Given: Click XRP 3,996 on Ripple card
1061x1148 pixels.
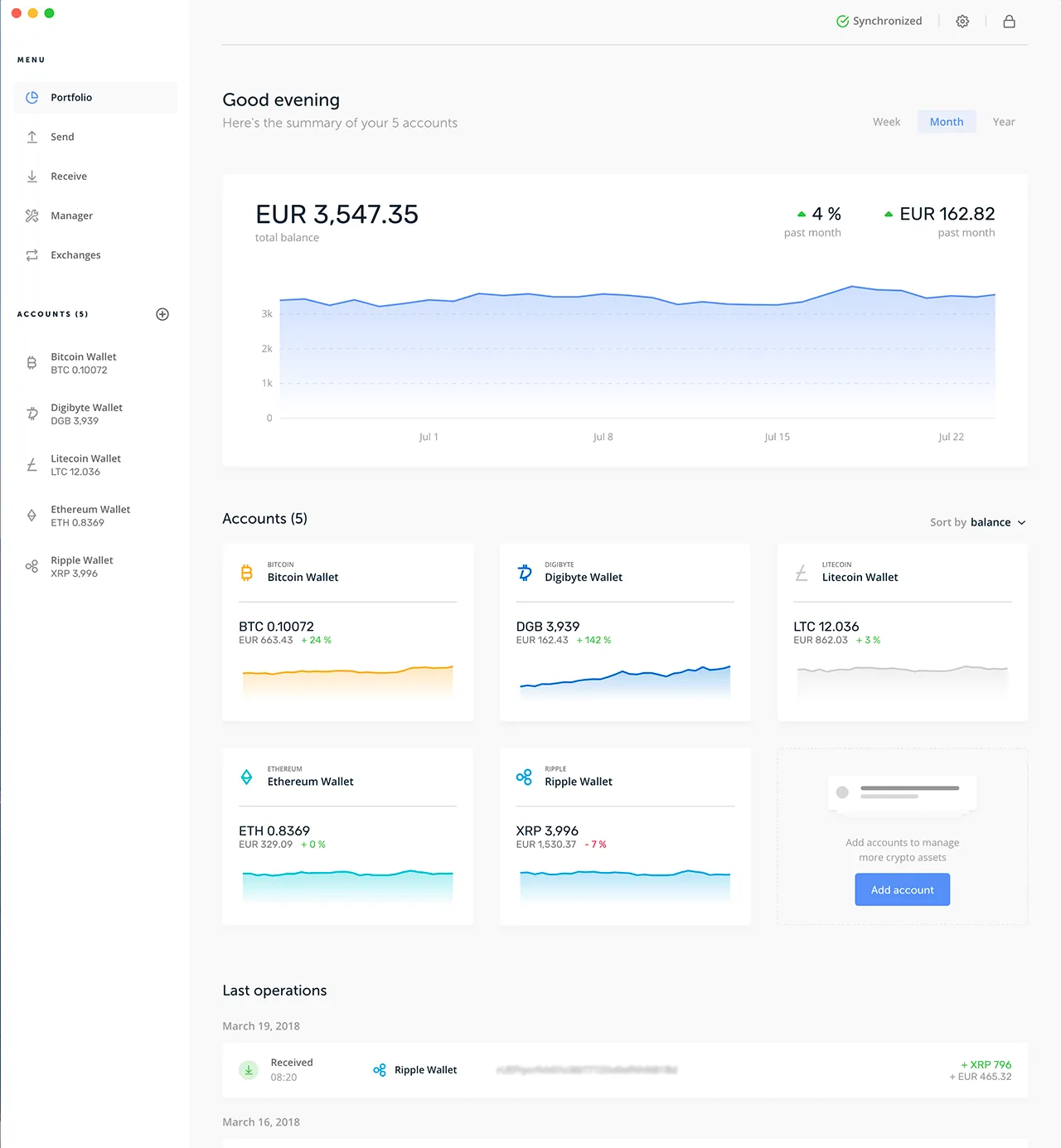Looking at the screenshot, I should 547,831.
